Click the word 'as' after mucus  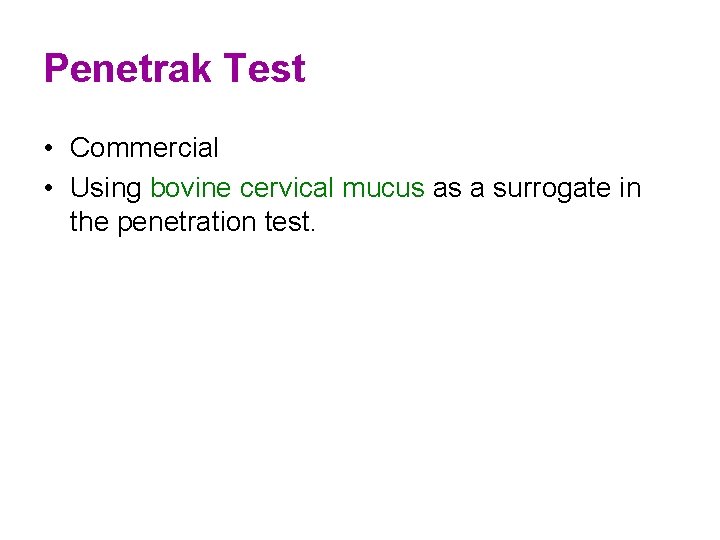[447, 189]
